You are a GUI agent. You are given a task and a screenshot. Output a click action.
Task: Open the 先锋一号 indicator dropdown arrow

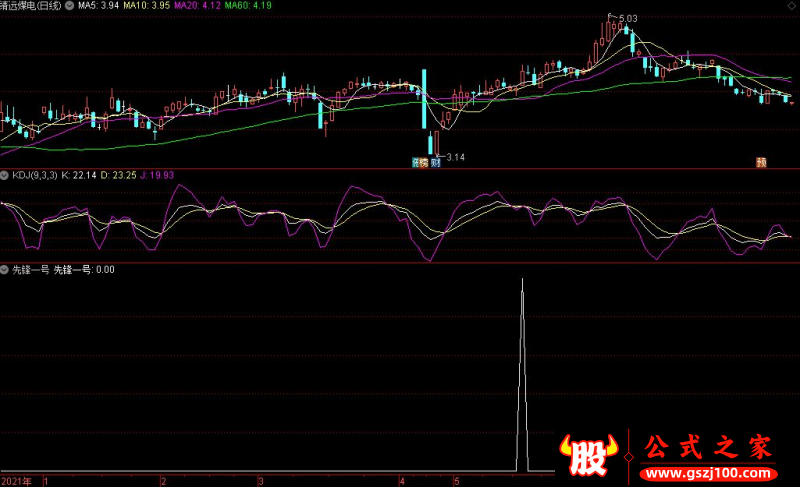(x=5, y=270)
